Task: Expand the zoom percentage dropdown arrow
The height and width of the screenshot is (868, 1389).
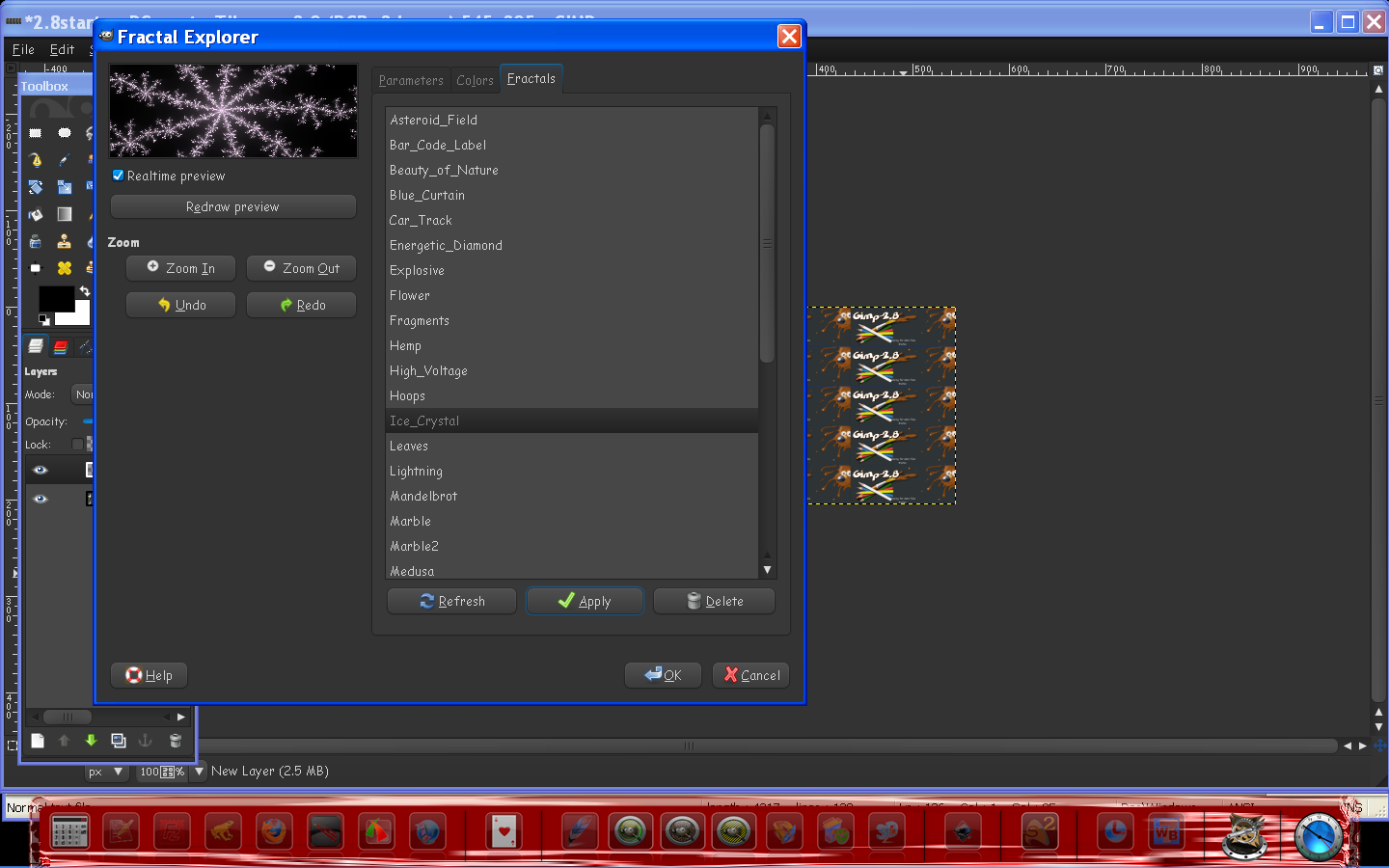Action: tap(199, 772)
